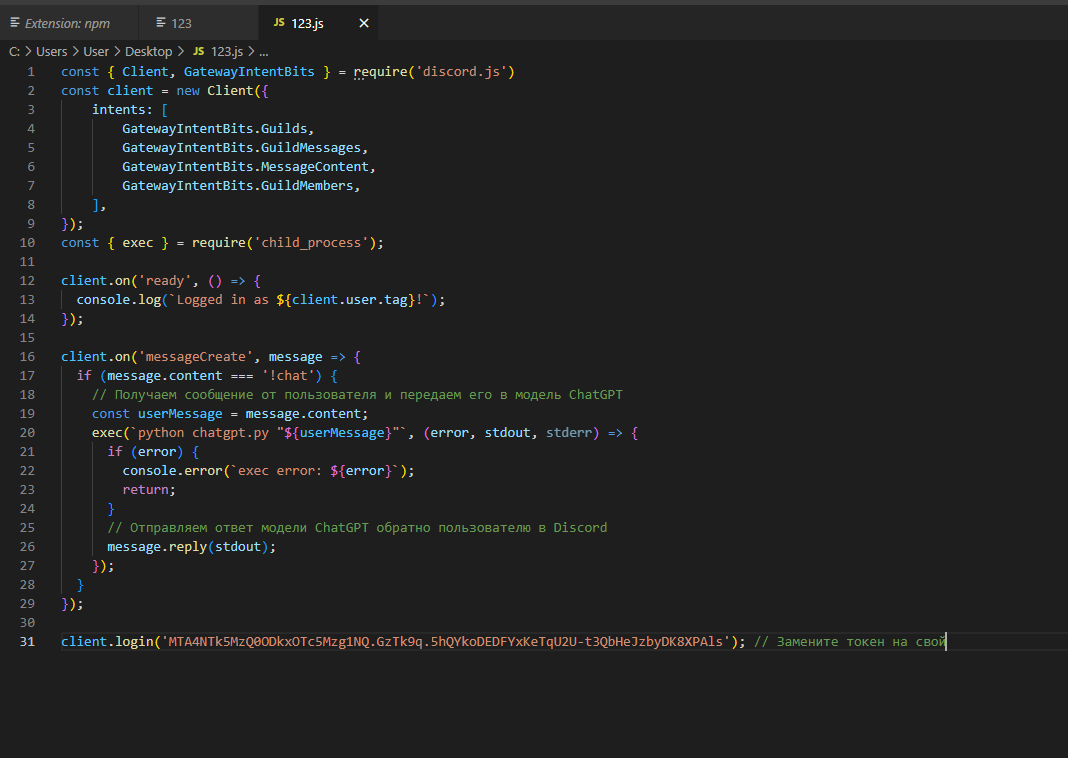Click line number 31 in gutter

[27, 642]
